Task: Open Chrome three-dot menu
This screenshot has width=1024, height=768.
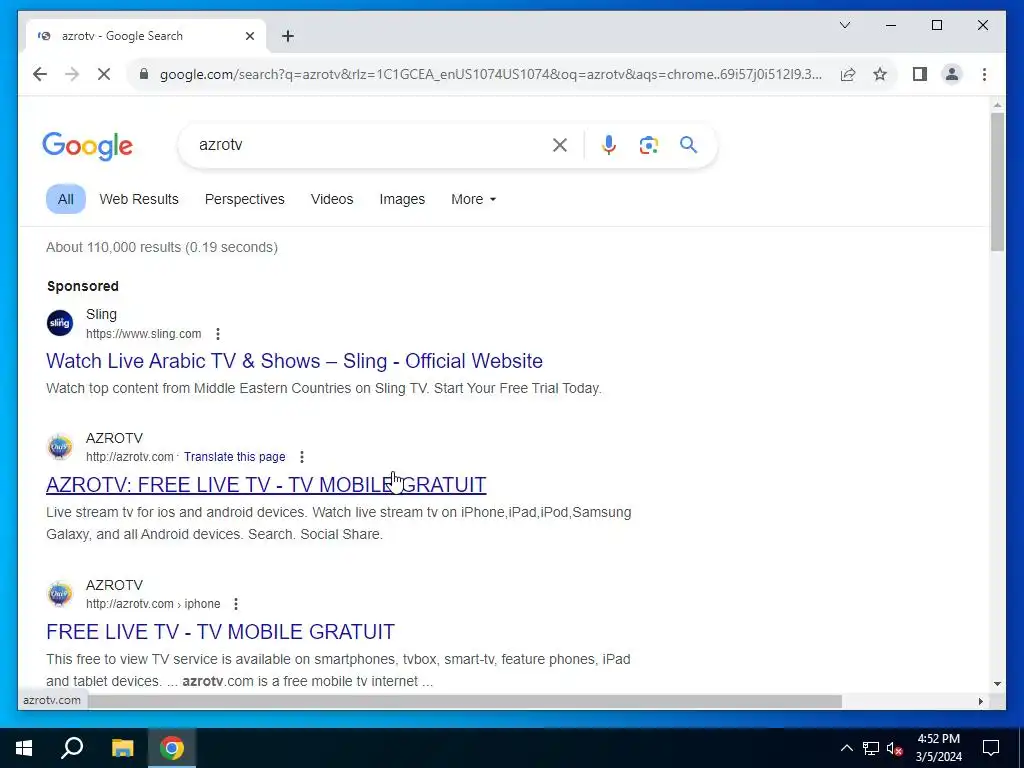Action: click(984, 74)
